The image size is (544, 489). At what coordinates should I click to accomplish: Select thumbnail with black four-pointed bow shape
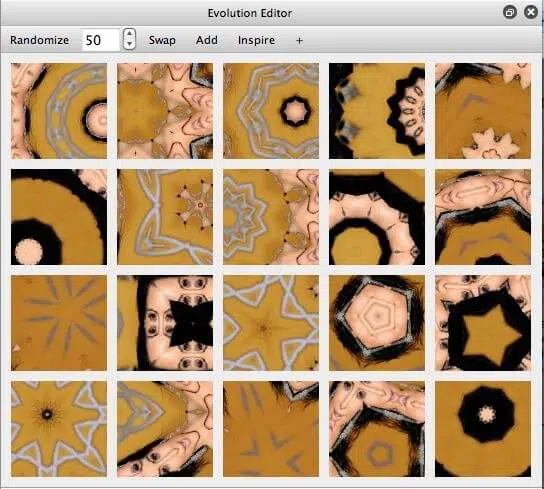coord(165,323)
